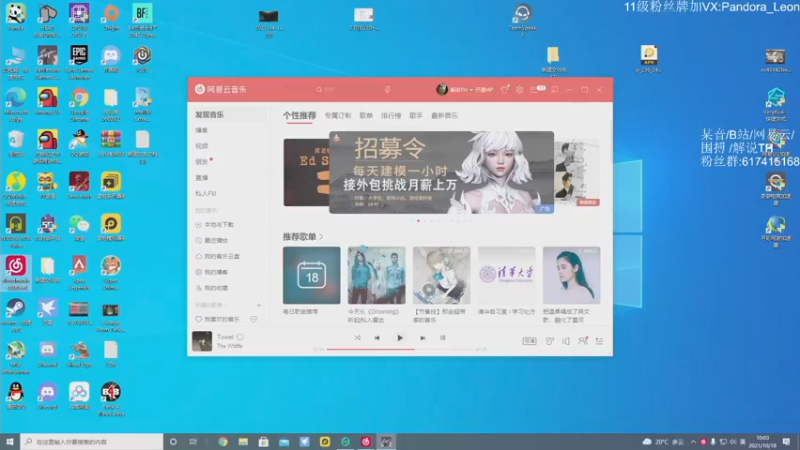The height and width of the screenshot is (450, 800).
Task: Skip to next track
Action: pos(422,338)
